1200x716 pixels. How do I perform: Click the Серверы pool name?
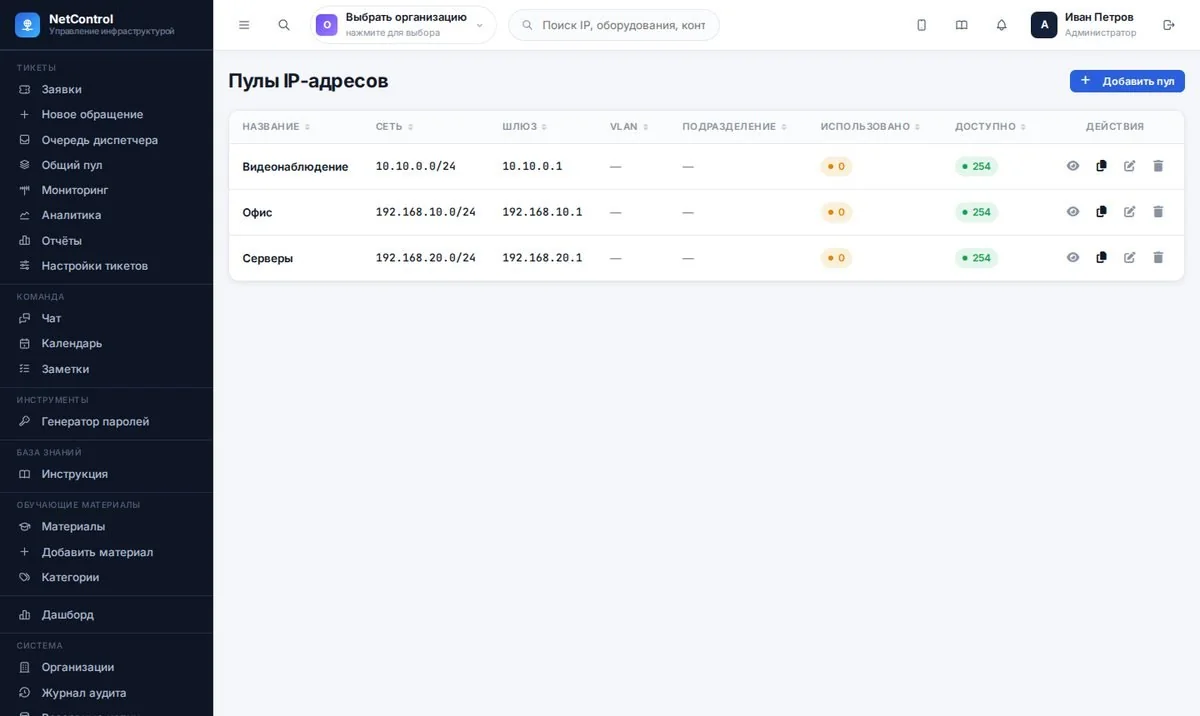pos(267,258)
